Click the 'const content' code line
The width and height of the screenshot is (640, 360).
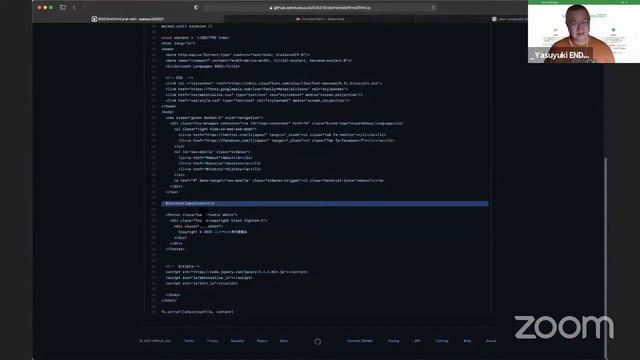click(x=195, y=38)
